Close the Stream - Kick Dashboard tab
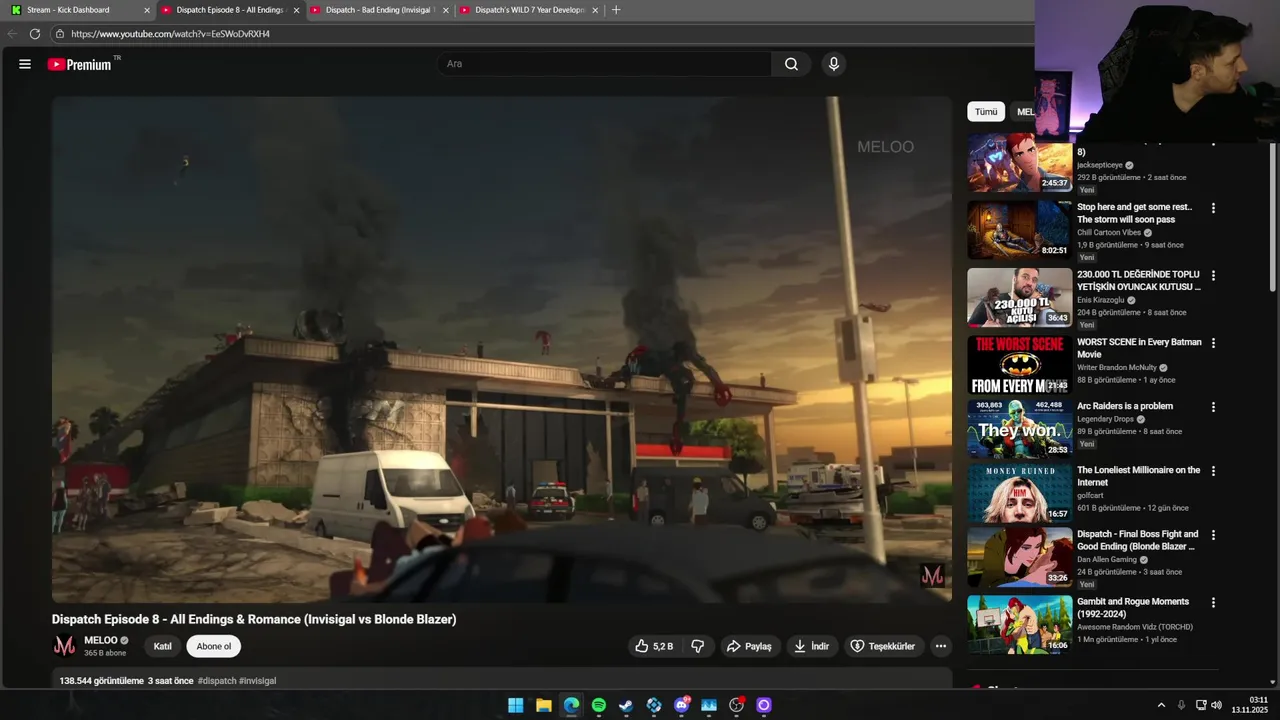 (147, 10)
